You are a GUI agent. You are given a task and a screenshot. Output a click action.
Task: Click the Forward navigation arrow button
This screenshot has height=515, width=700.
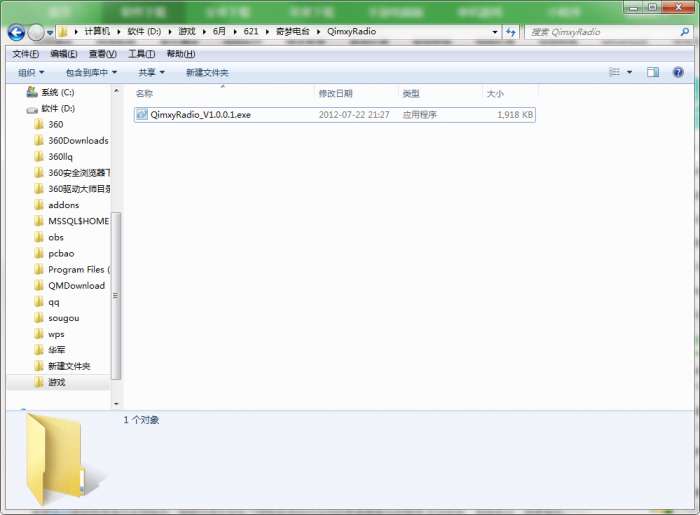[36, 32]
